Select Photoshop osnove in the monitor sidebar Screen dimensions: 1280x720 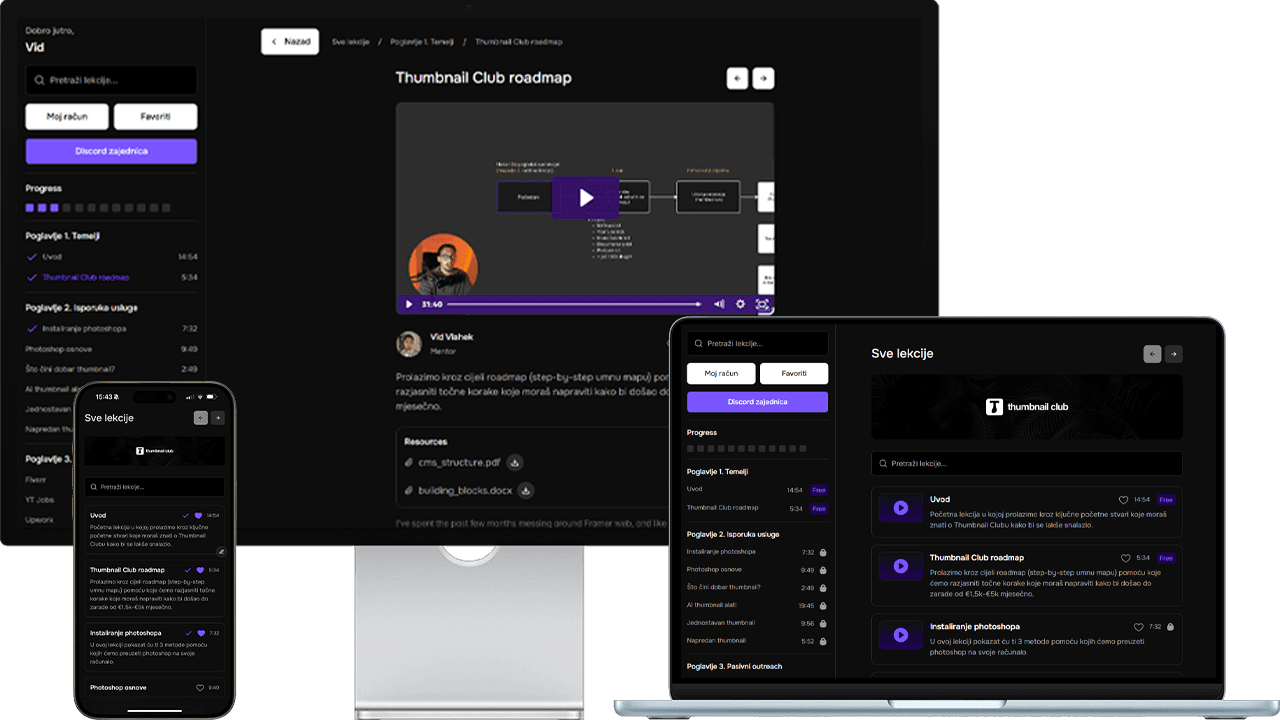click(61, 349)
